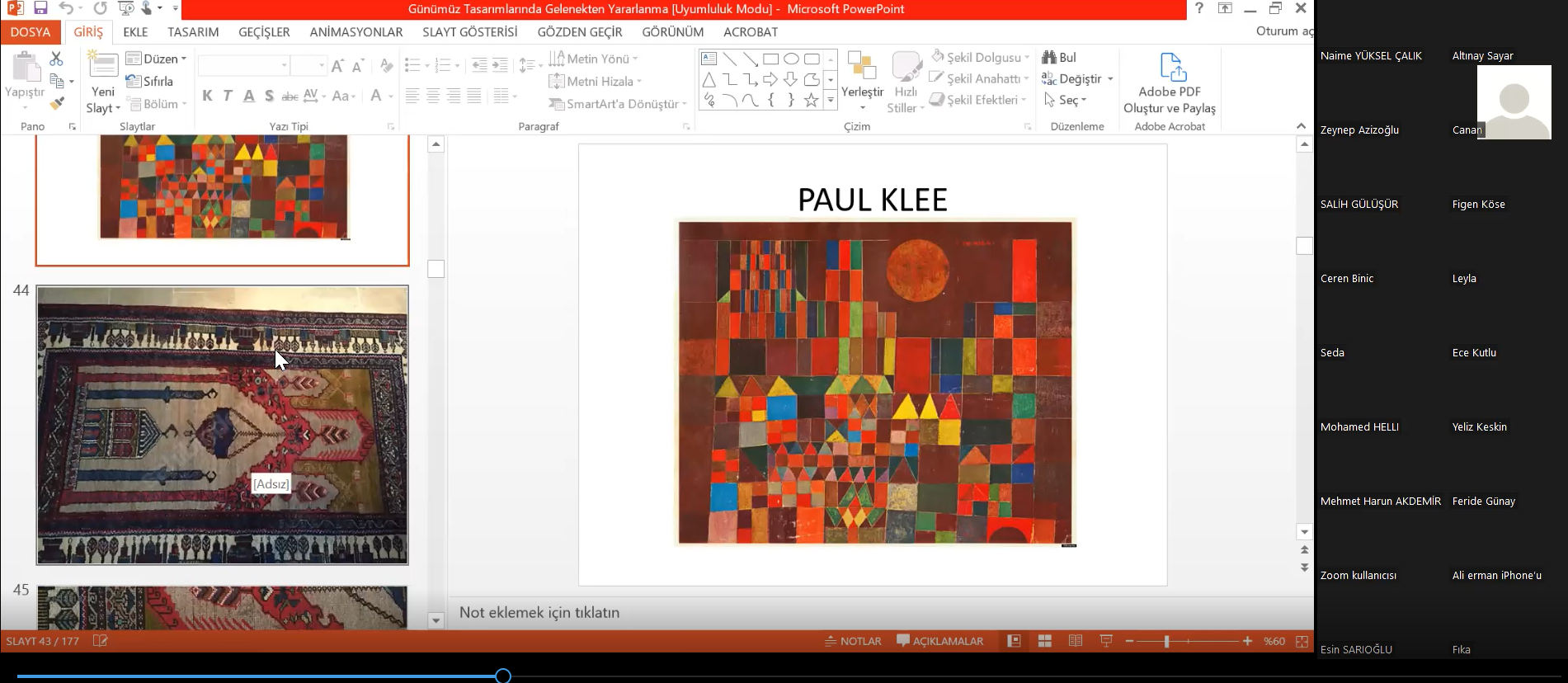Switch to Slide Sorter view icon
The image size is (1568, 683).
pos(1044,641)
